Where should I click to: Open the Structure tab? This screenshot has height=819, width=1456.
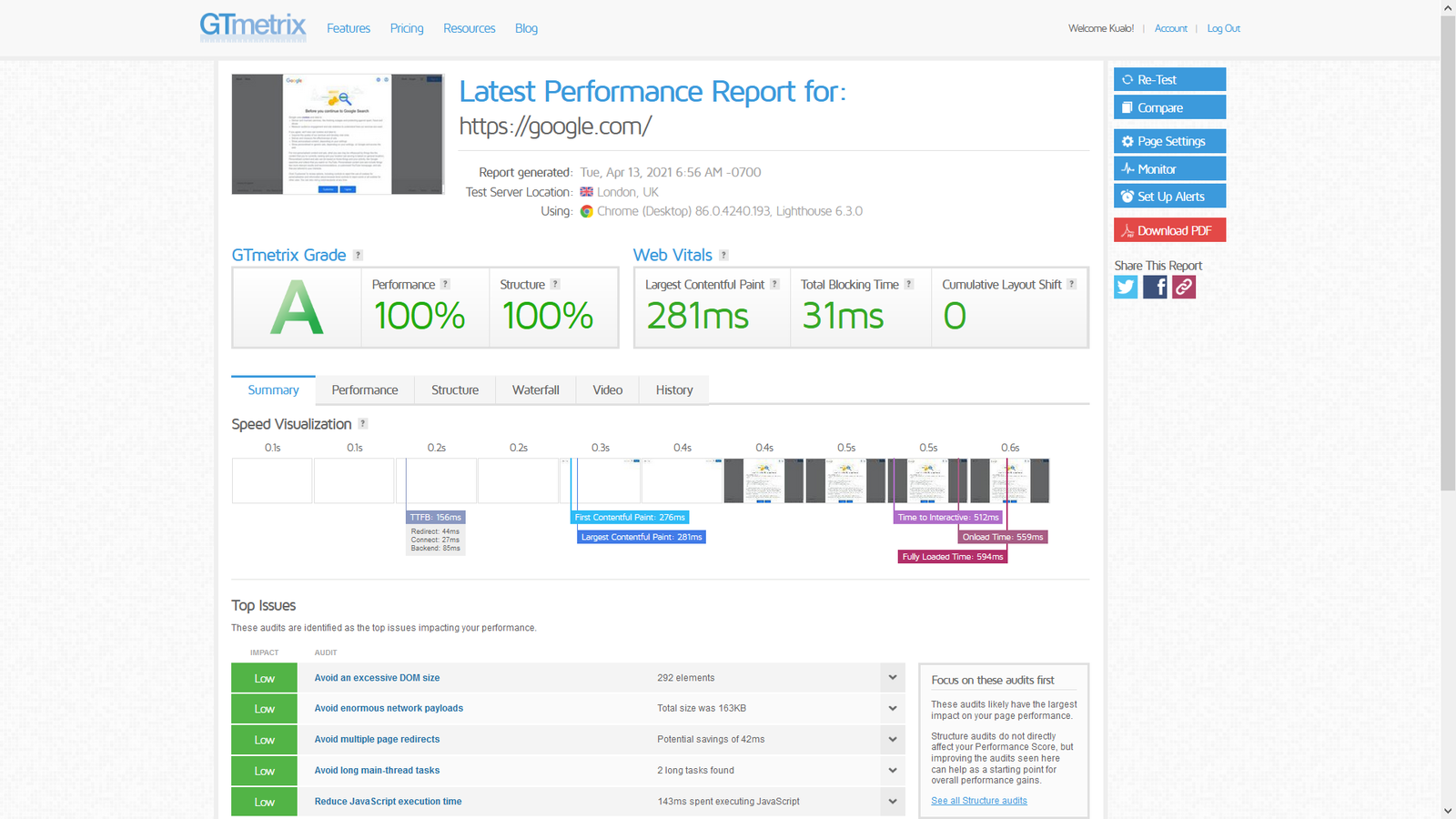pyautogui.click(x=455, y=389)
